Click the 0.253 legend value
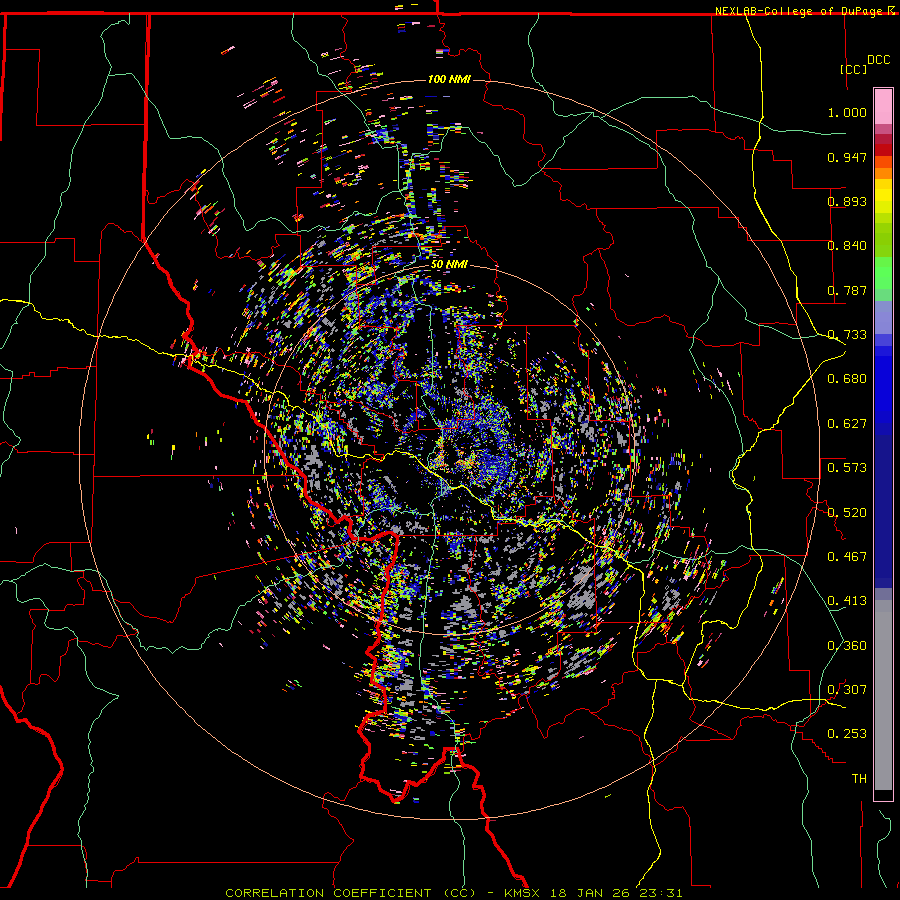This screenshot has height=900, width=900. click(x=847, y=734)
